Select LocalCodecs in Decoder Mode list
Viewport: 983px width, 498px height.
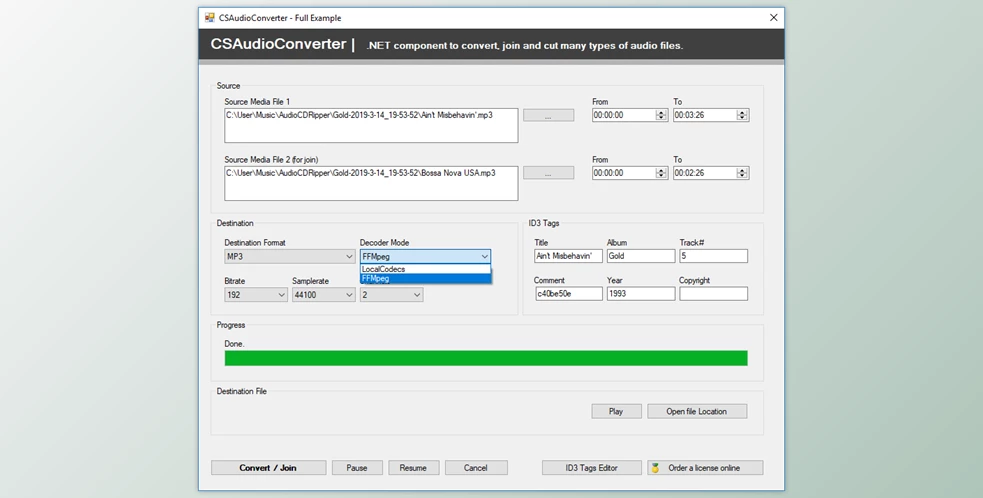click(x=425, y=269)
